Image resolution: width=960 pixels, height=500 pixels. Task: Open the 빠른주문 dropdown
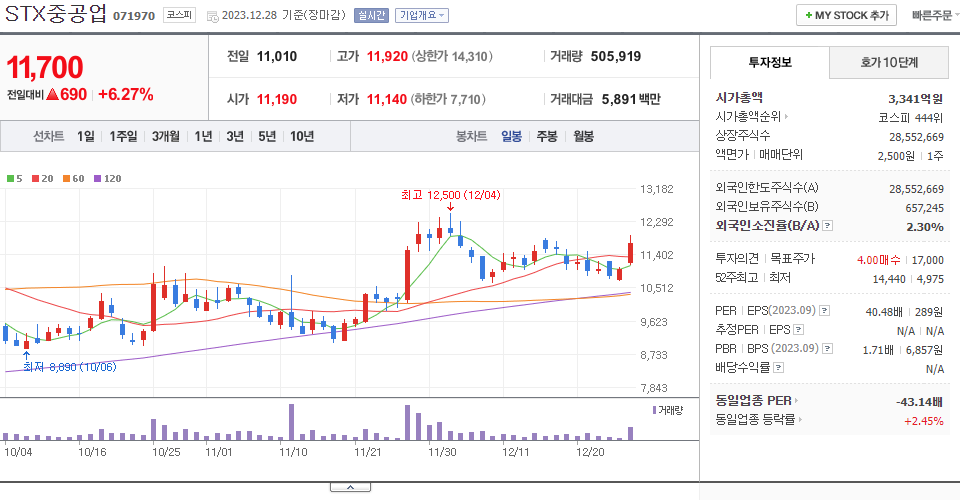click(x=935, y=15)
